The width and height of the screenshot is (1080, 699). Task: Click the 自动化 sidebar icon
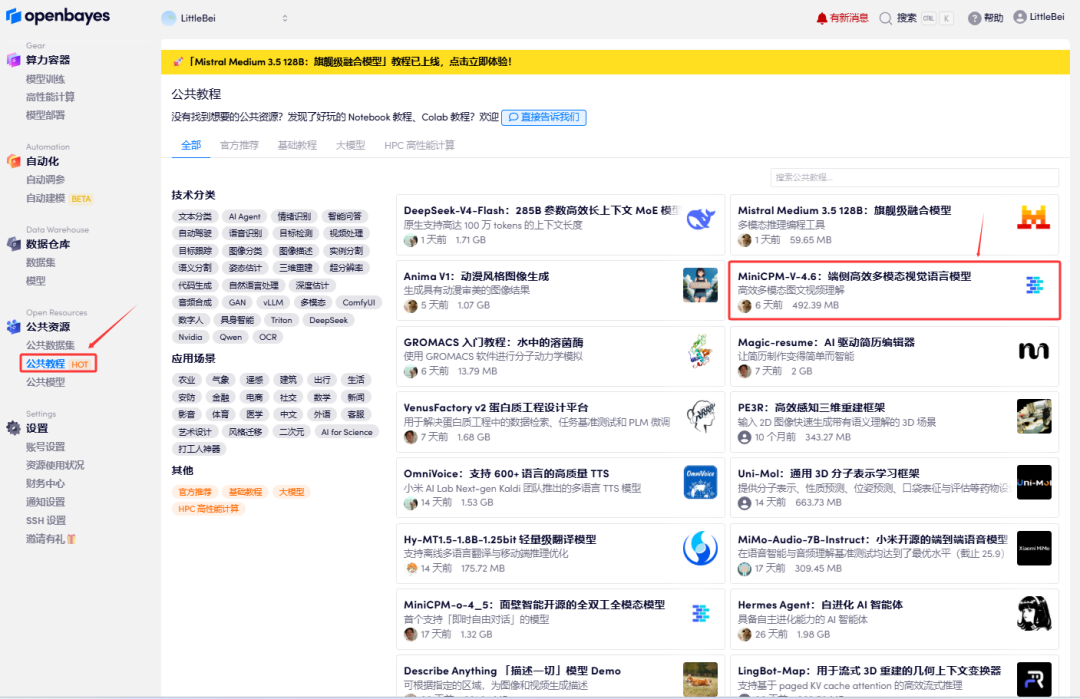[13, 161]
